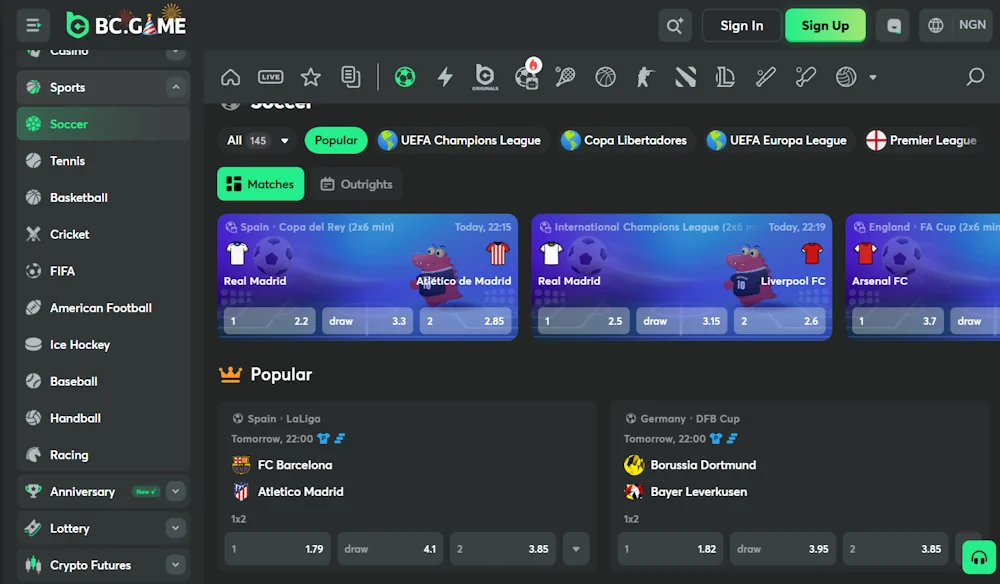Expand the odds options for Barcelona vs Atletico
This screenshot has width=1000, height=584.
point(577,548)
